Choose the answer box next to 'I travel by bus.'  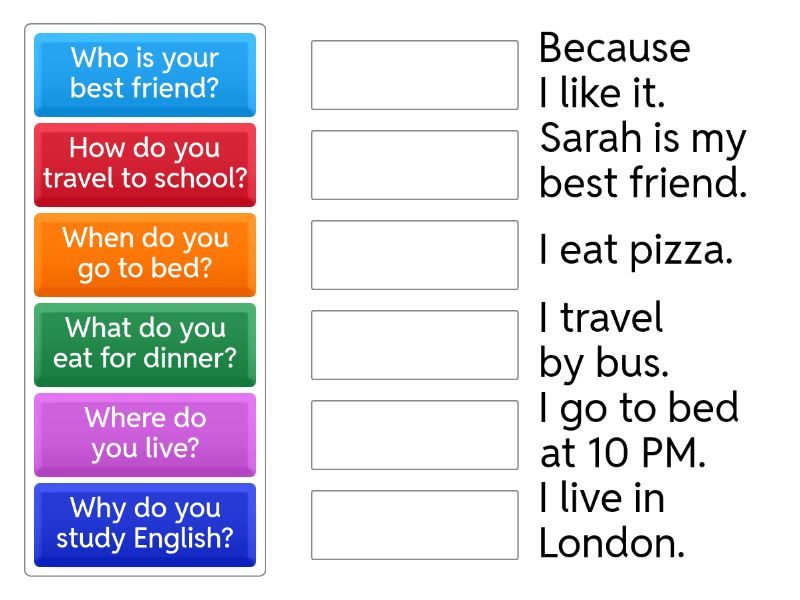[x=414, y=345]
